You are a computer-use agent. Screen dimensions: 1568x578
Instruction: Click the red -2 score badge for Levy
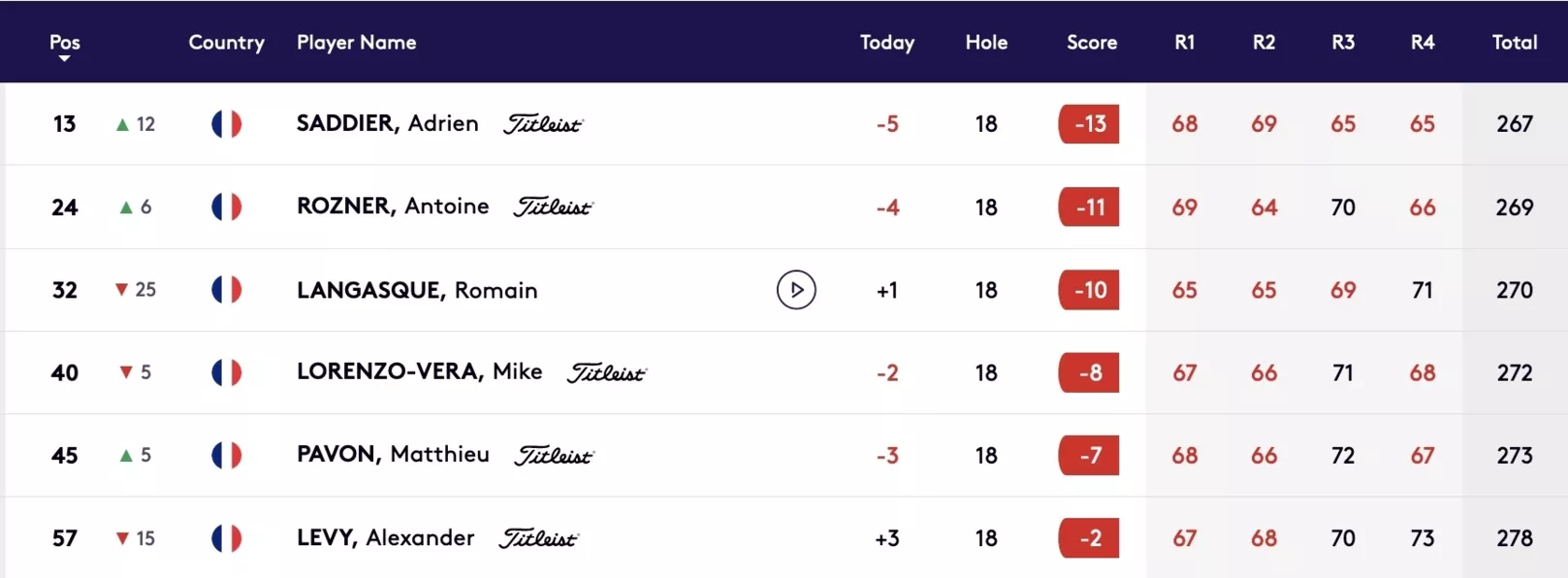point(1089,538)
